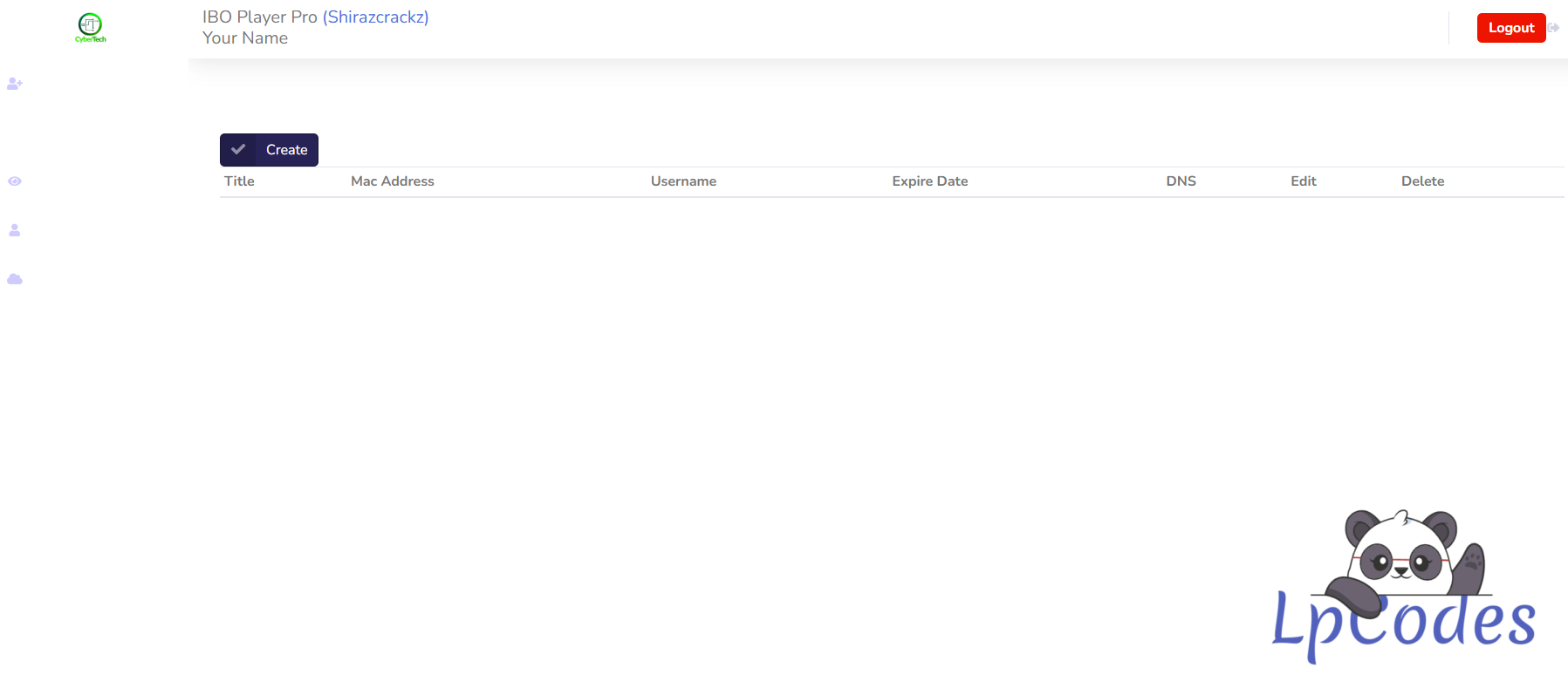Select the Expire Date column header
This screenshot has height=675, width=1568.
[929, 181]
